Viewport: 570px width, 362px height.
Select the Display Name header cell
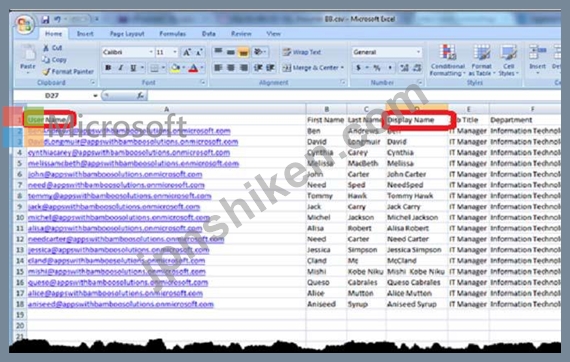(x=417, y=120)
